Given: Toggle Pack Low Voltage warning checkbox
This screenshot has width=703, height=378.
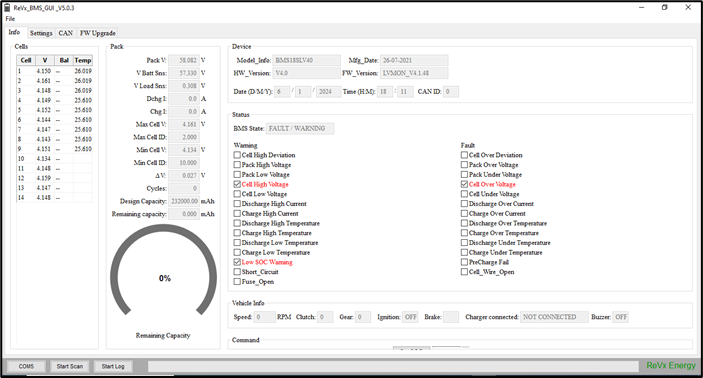Looking at the screenshot, I should tap(237, 174).
